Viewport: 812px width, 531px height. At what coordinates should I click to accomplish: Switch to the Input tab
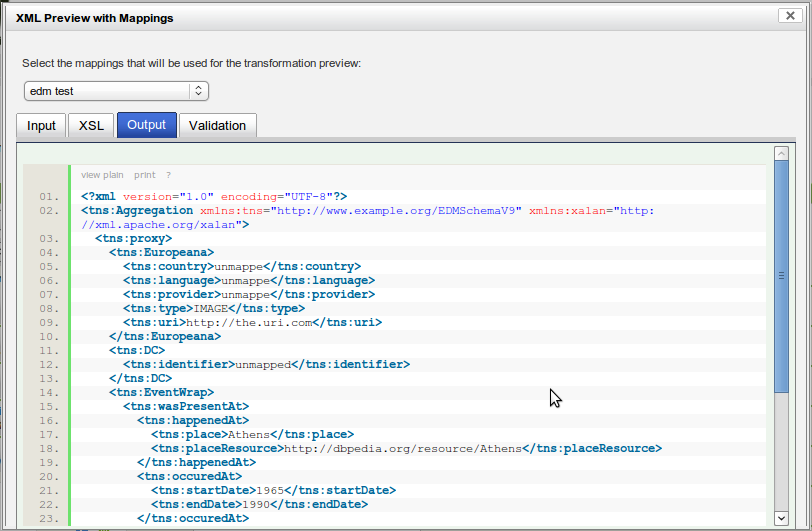(x=41, y=125)
